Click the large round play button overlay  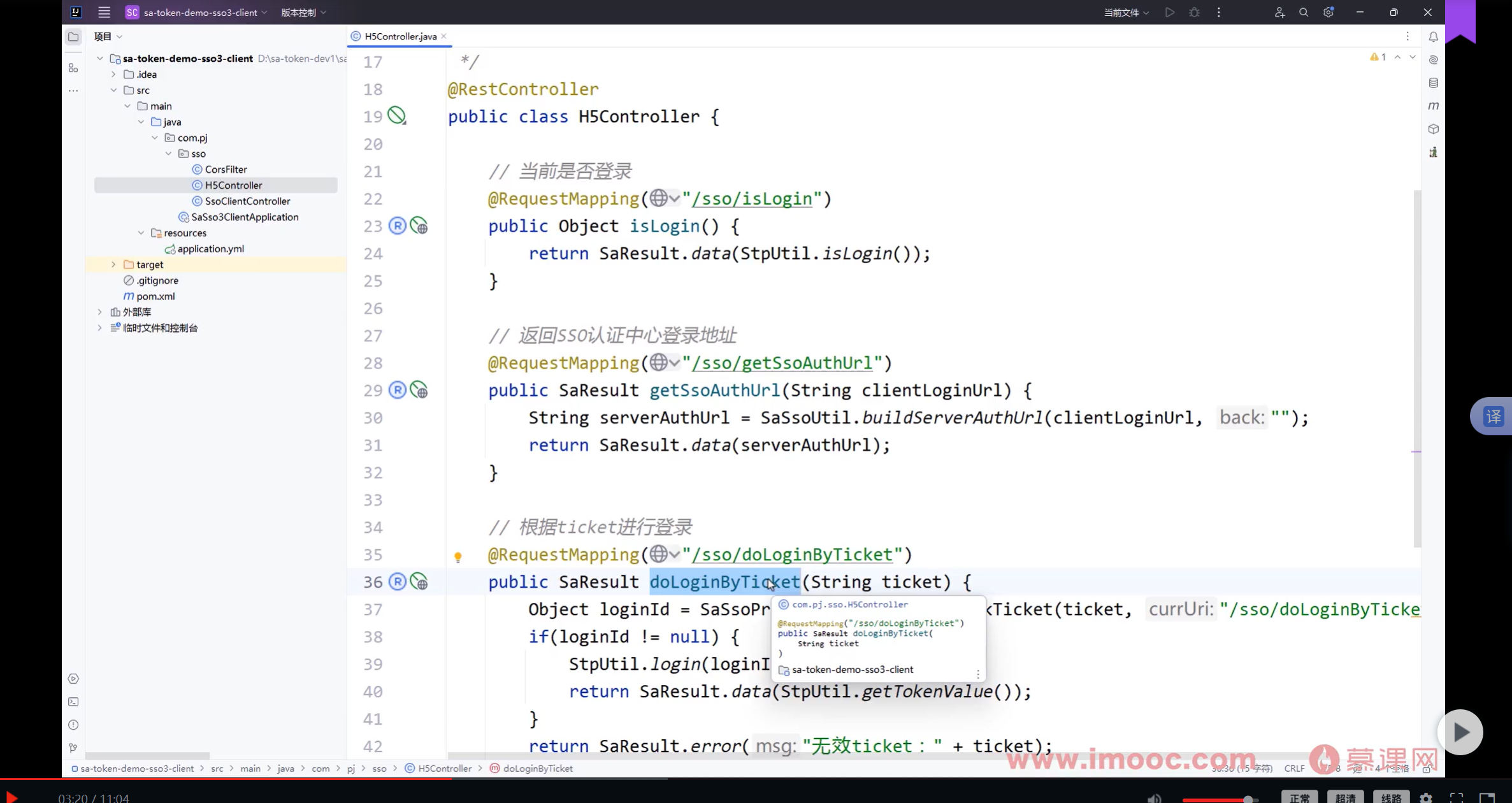(1460, 732)
